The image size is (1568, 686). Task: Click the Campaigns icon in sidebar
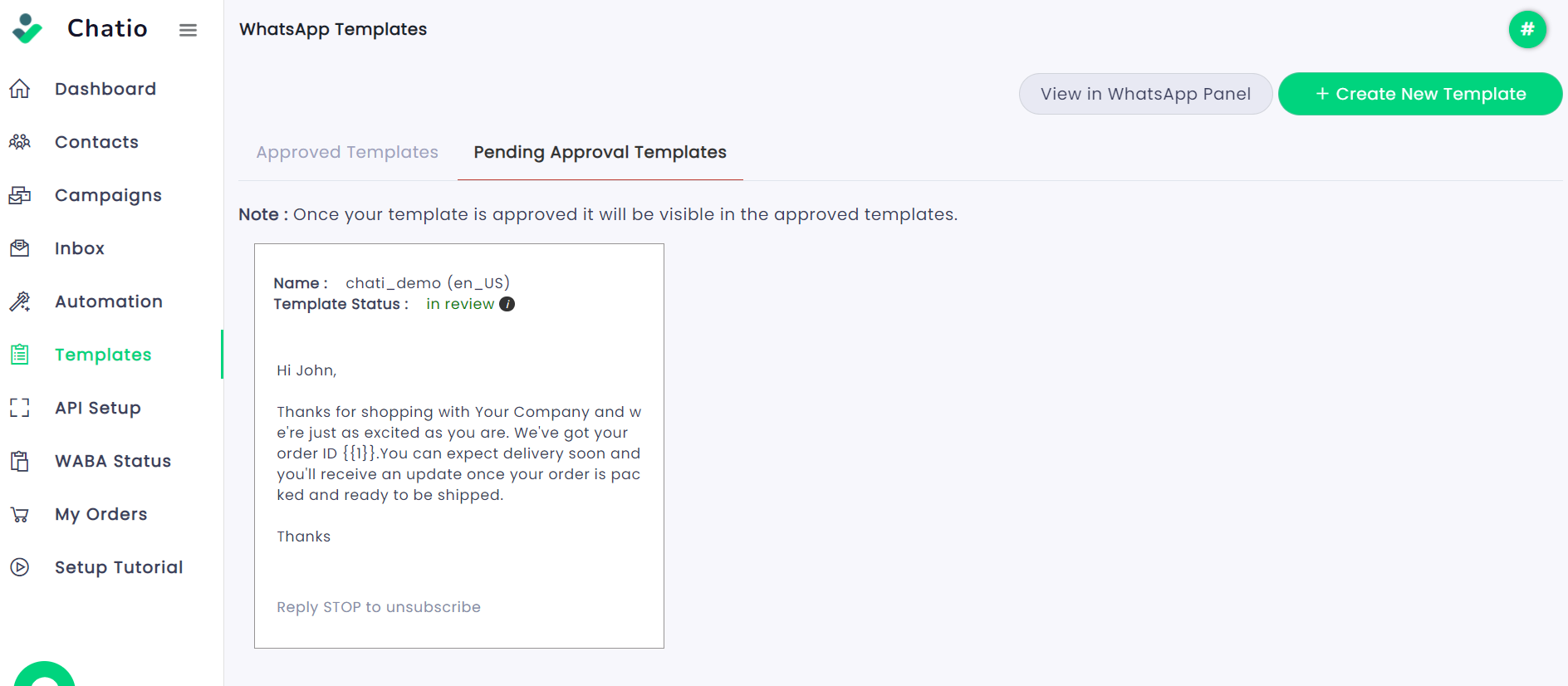tap(20, 195)
